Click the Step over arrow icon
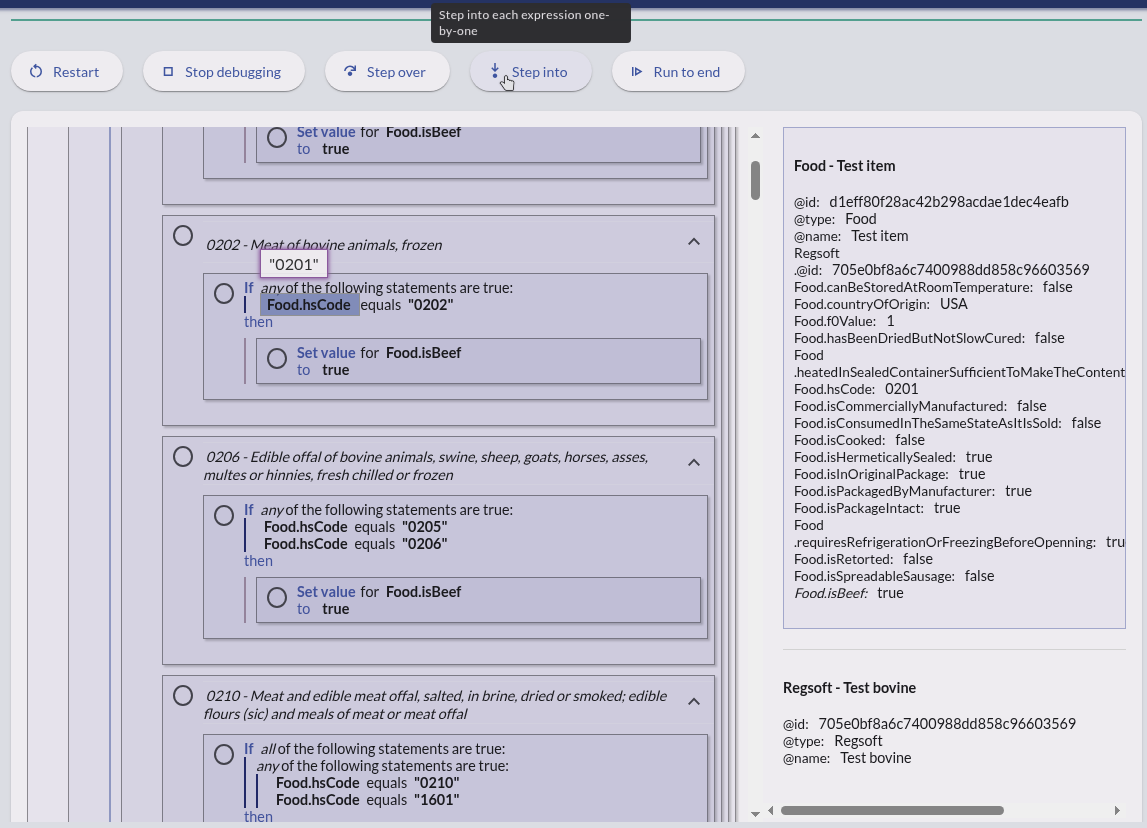Image resolution: width=1147 pixels, height=828 pixels. [350, 72]
